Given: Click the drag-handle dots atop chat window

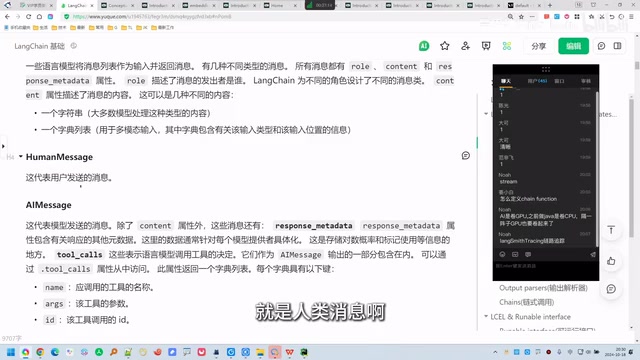Looking at the screenshot, I should pyautogui.click(x=546, y=69).
